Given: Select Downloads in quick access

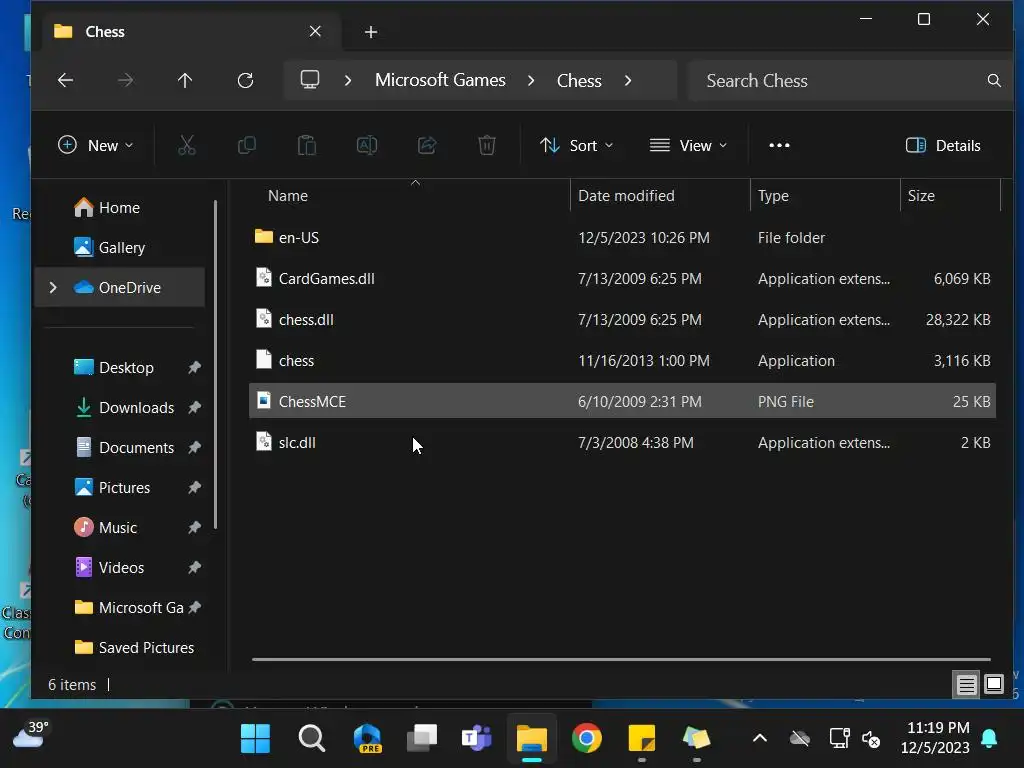Looking at the screenshot, I should point(119,408).
